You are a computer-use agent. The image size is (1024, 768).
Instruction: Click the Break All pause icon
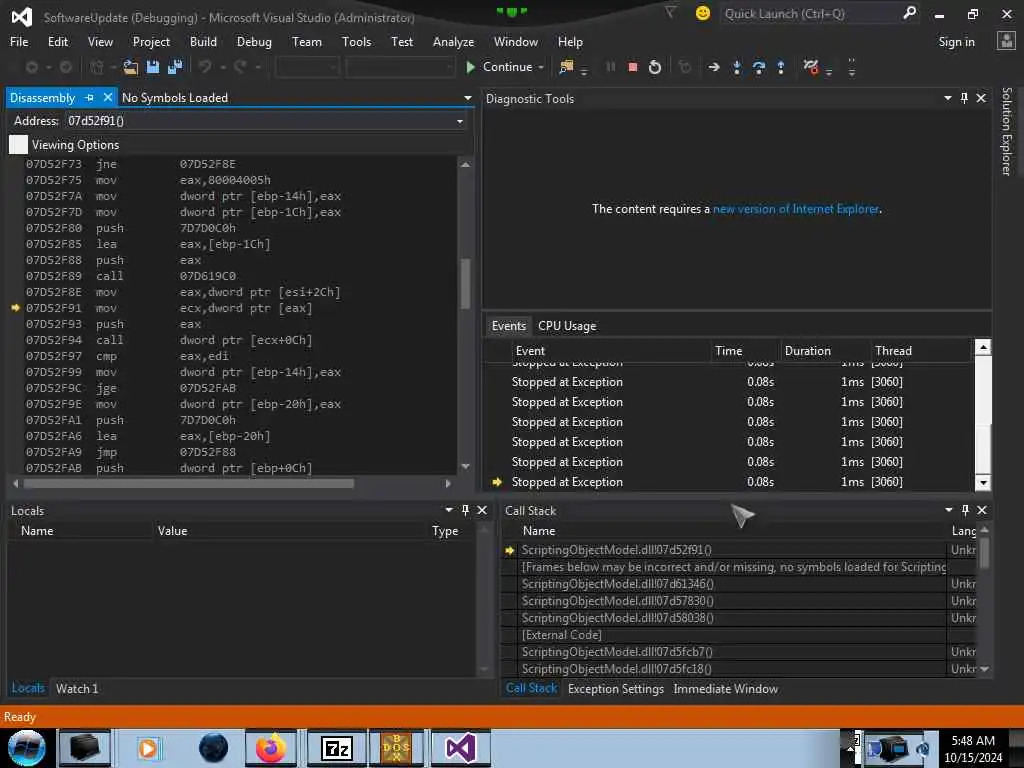(611, 67)
